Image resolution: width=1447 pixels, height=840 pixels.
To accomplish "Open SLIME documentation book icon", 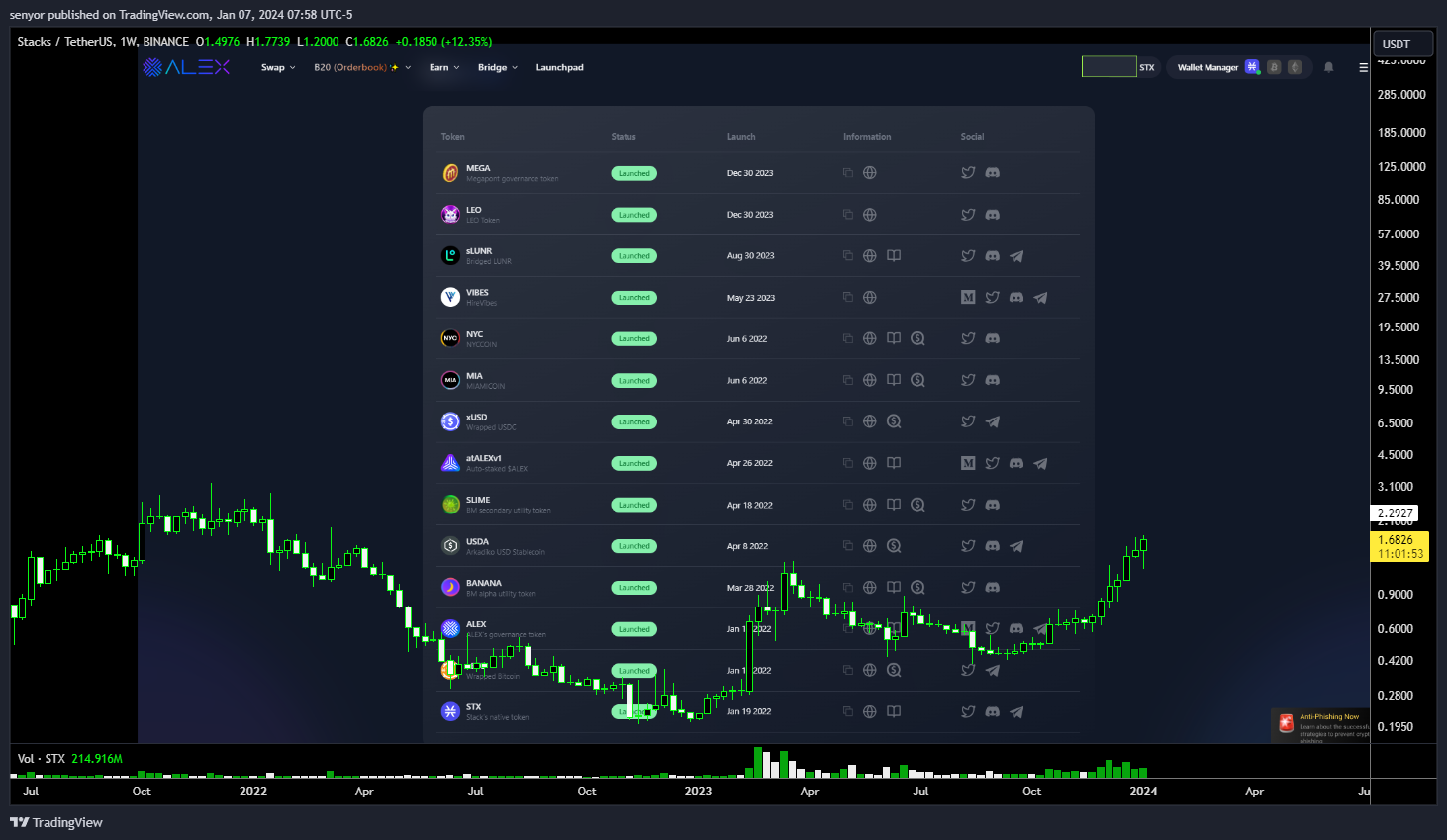I will point(894,505).
